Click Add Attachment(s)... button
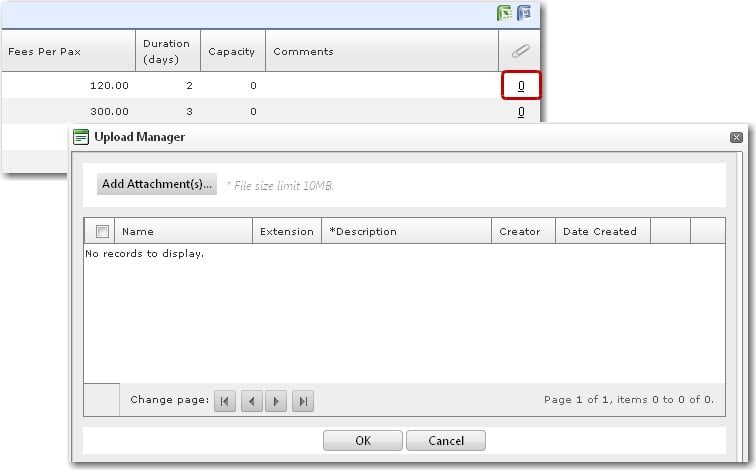756x470 pixels. pyautogui.click(x=157, y=184)
